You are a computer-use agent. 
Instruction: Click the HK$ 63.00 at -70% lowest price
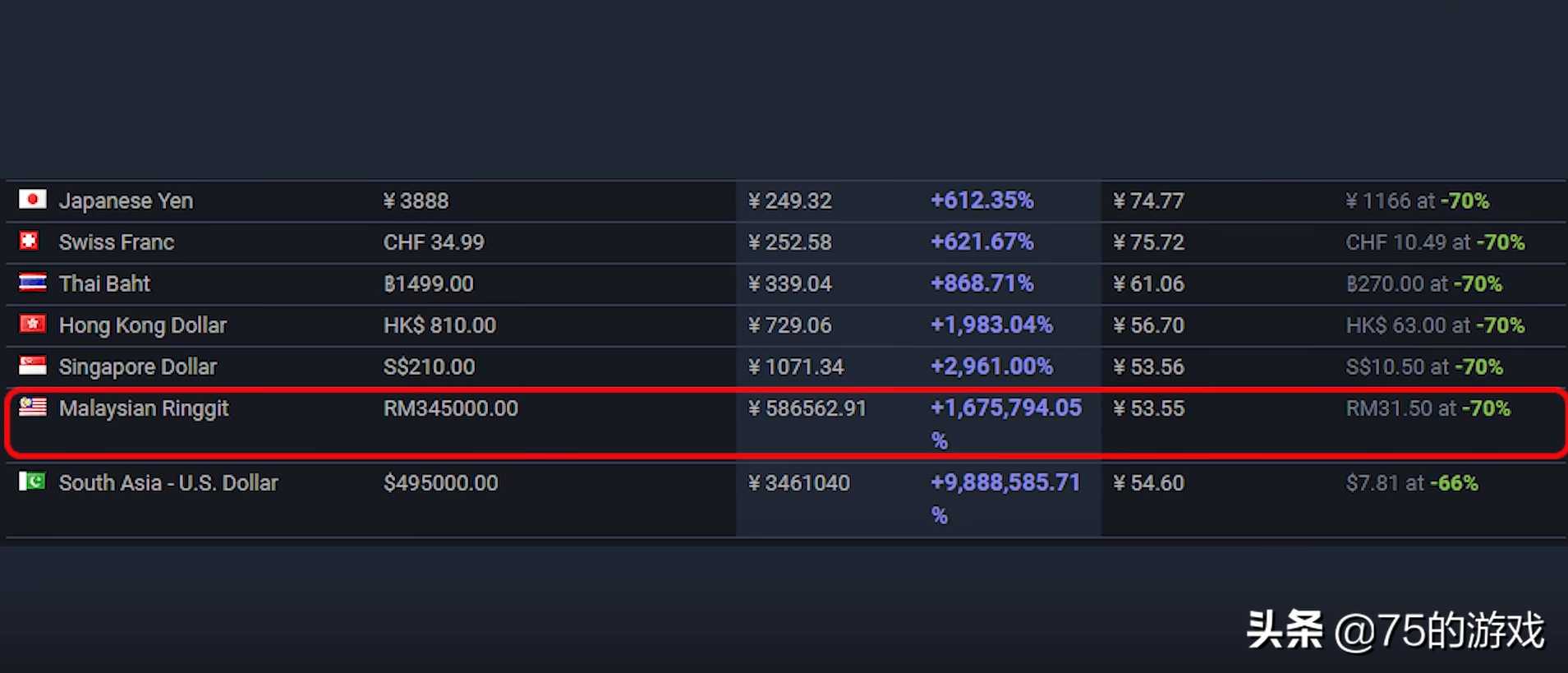[x=1434, y=325]
